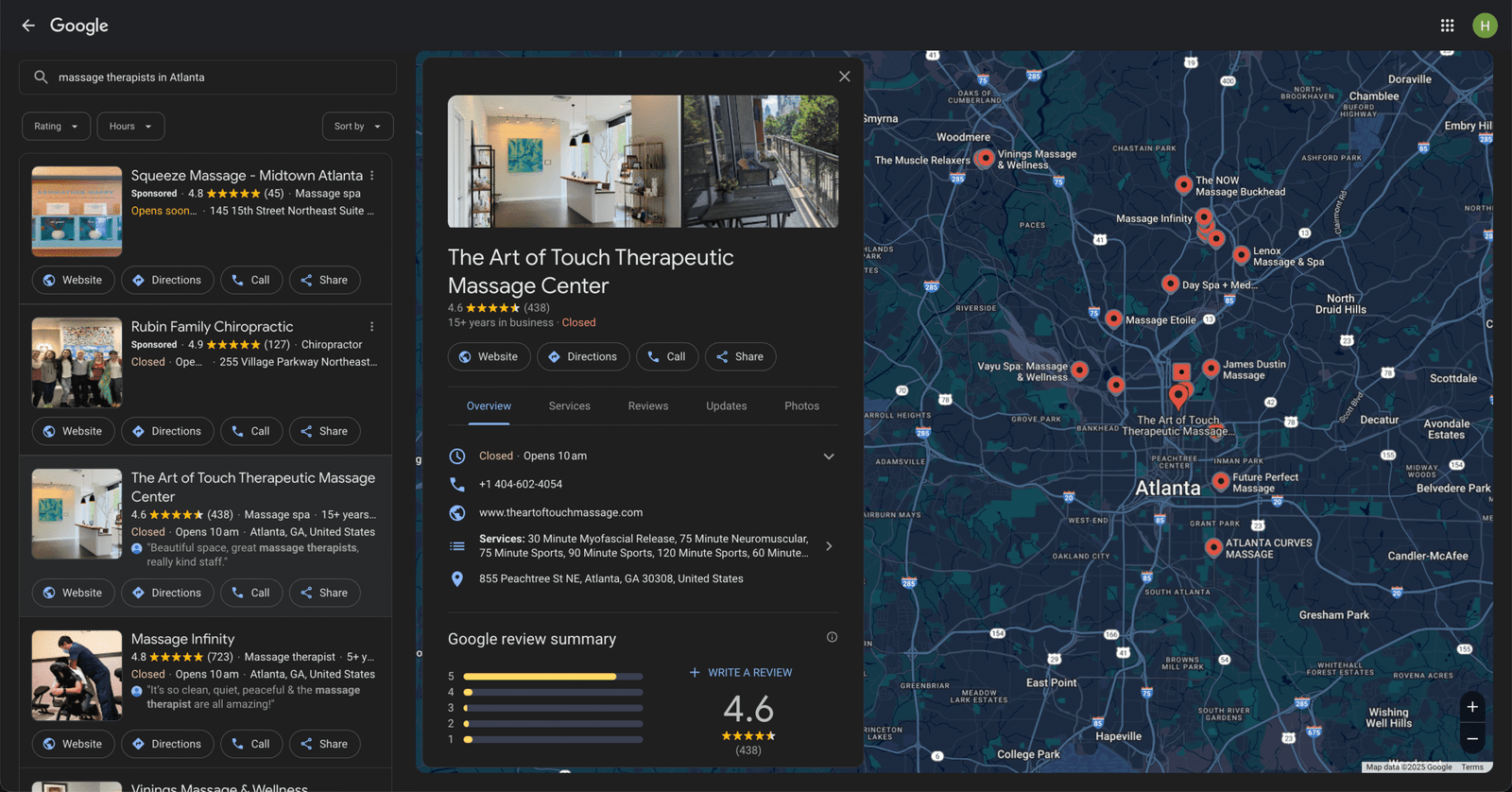Image resolution: width=1512 pixels, height=792 pixels.
Task: Click the phone icon beside +1 404-602-4054
Action: 457,484
